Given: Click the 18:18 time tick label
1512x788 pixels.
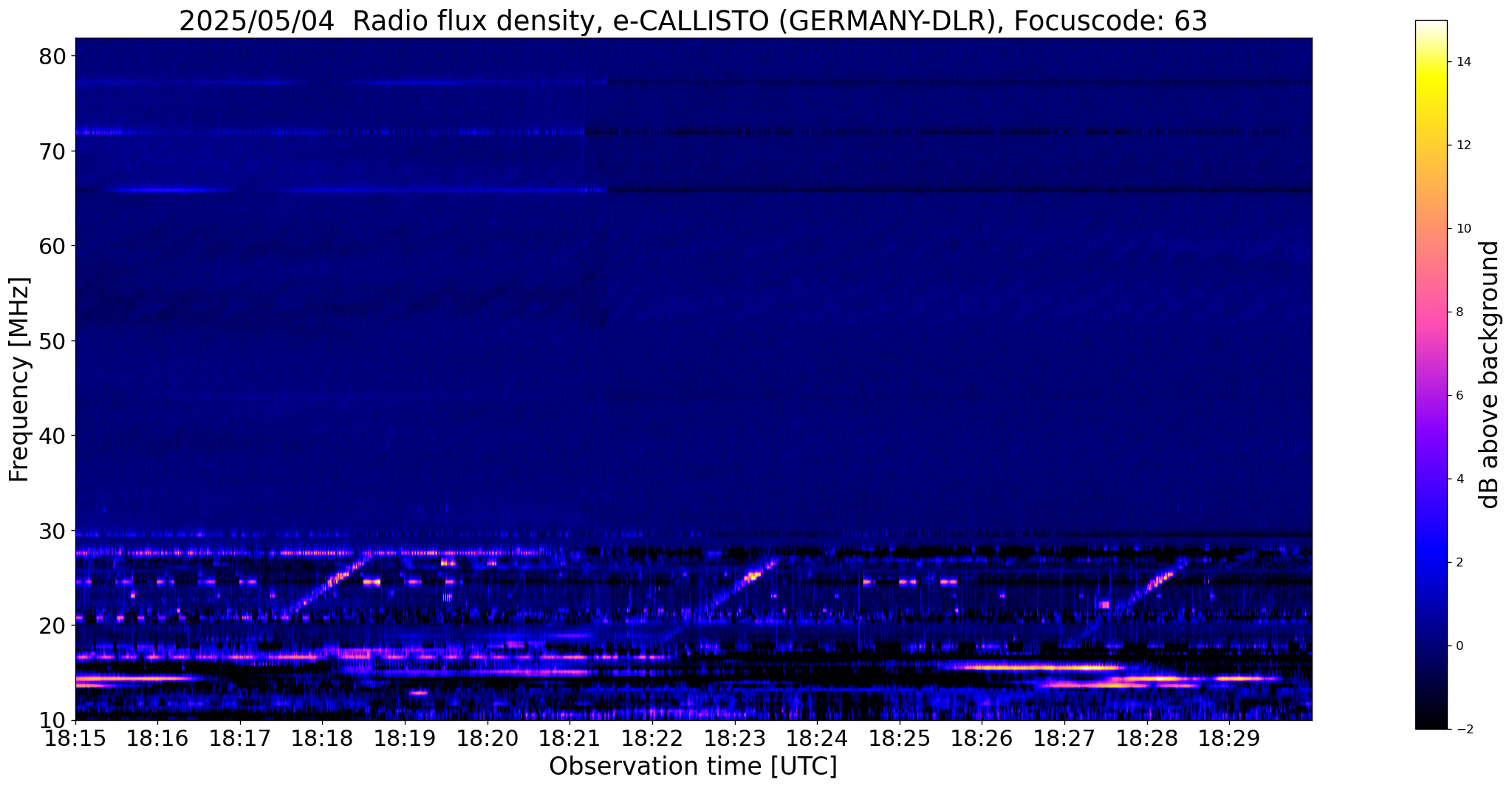Looking at the screenshot, I should click(322, 738).
